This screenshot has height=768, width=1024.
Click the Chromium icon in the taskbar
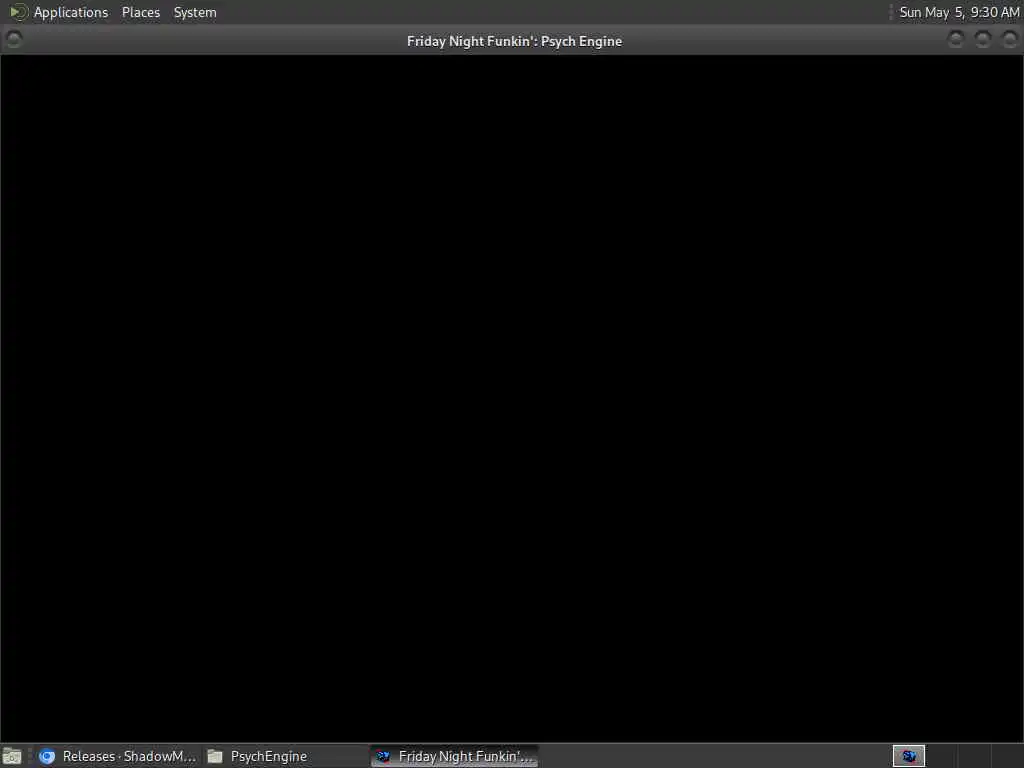[x=47, y=756]
